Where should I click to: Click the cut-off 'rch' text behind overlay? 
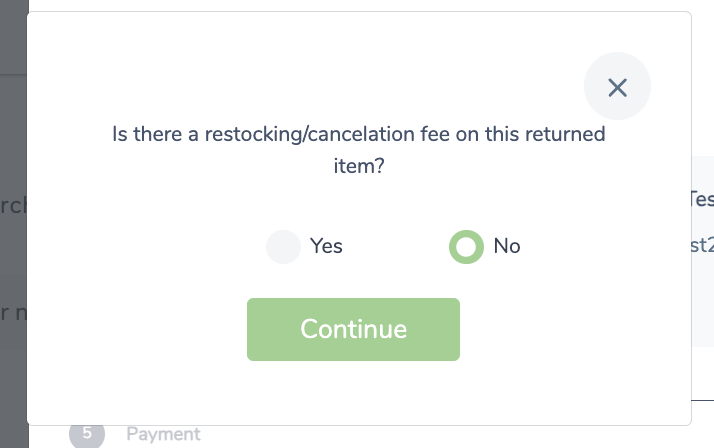pyautogui.click(x=14, y=206)
